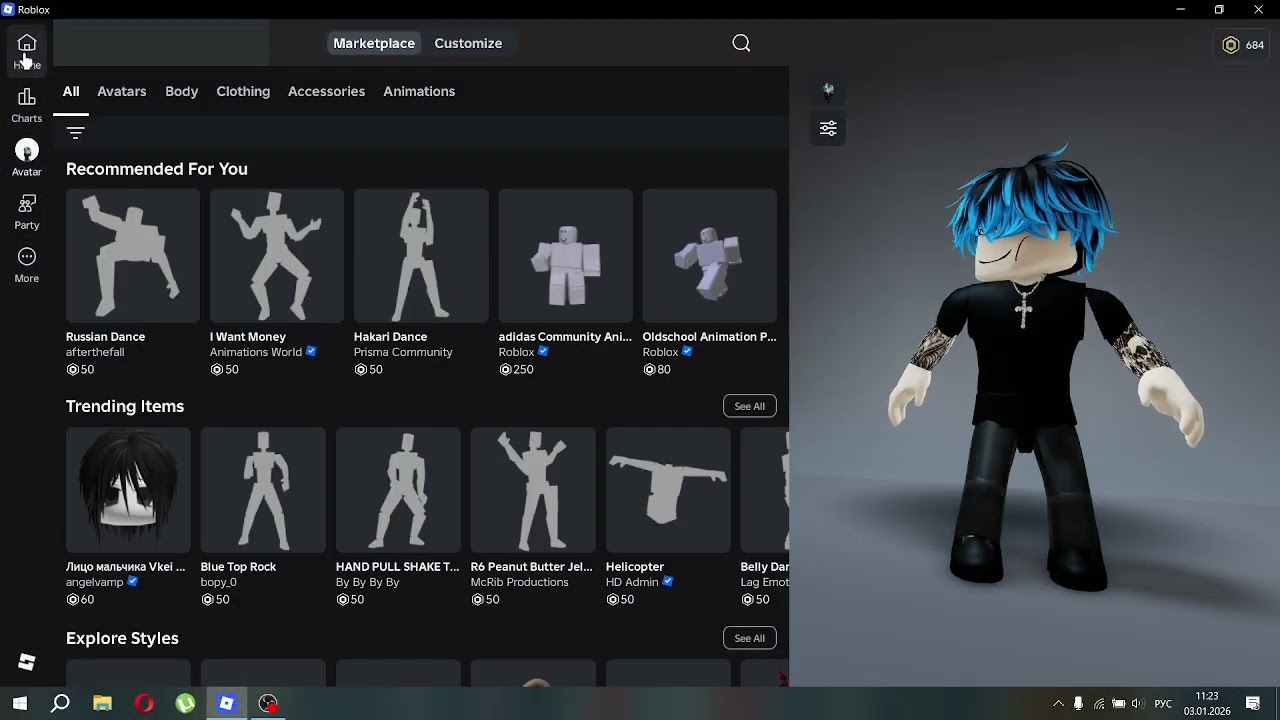Click the Roblox logo icon at the sidebar bottom

tap(27, 662)
